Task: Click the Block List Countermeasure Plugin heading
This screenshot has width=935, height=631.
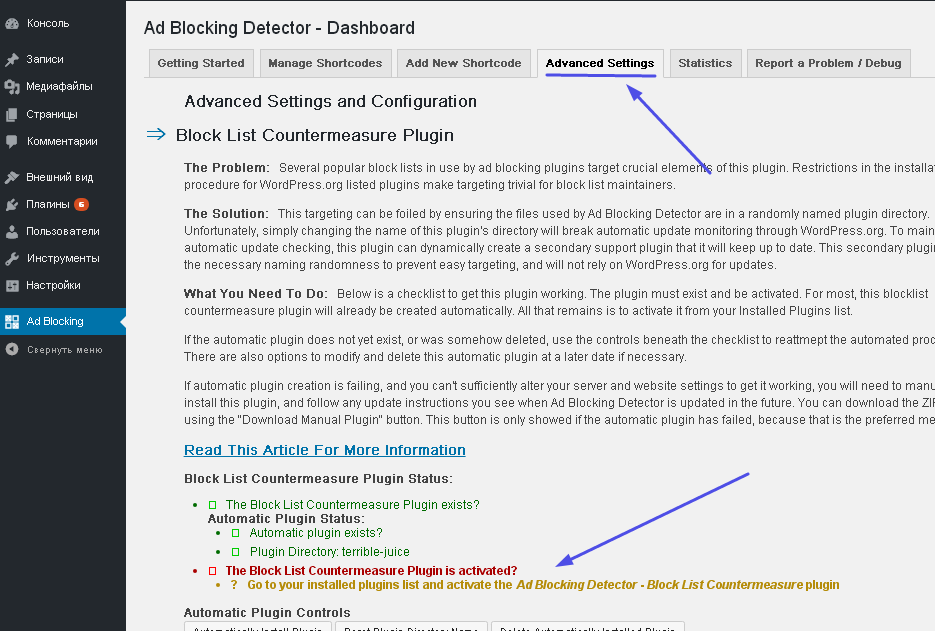Action: click(315, 135)
